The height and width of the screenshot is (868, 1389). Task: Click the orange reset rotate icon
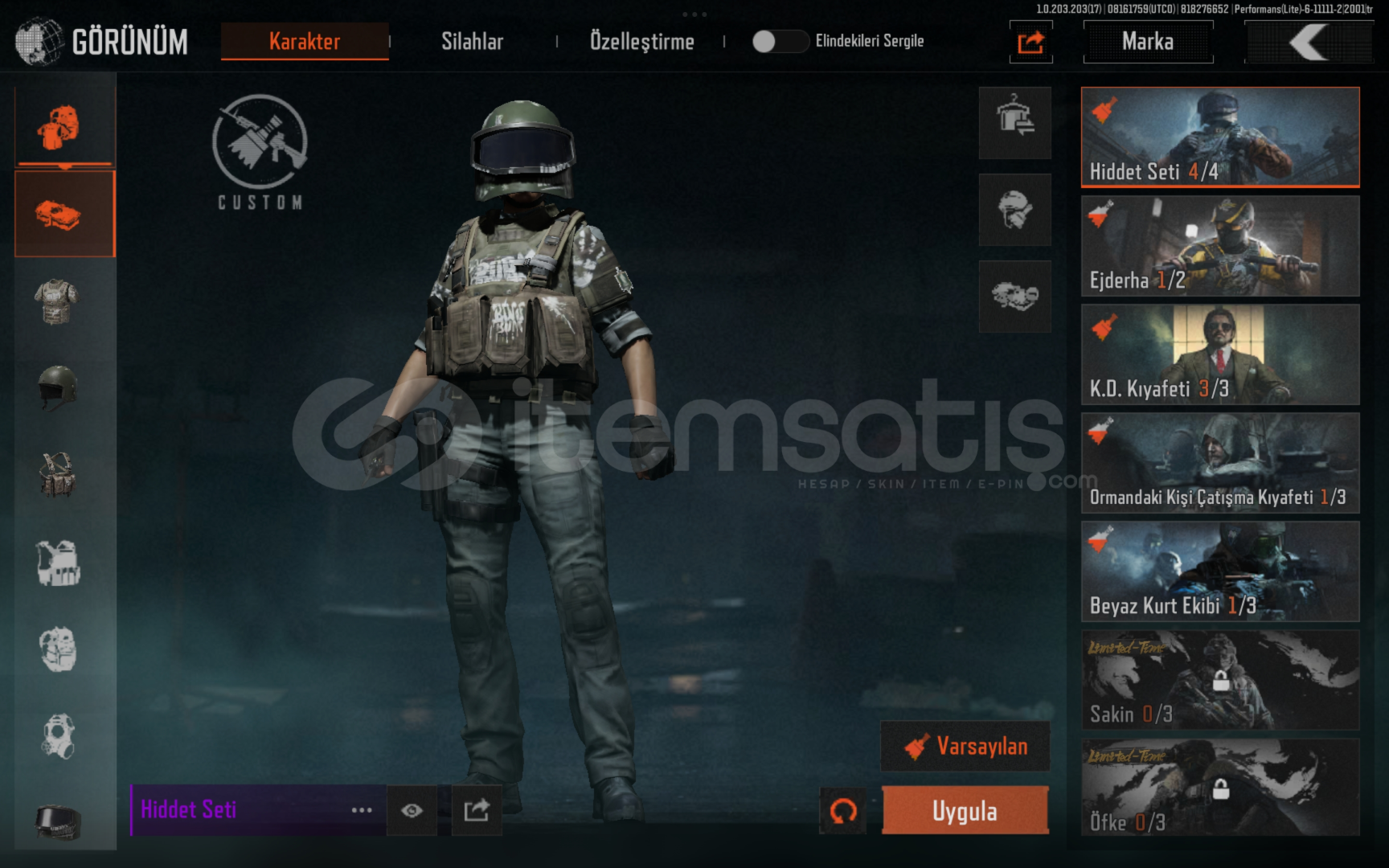coord(843,811)
